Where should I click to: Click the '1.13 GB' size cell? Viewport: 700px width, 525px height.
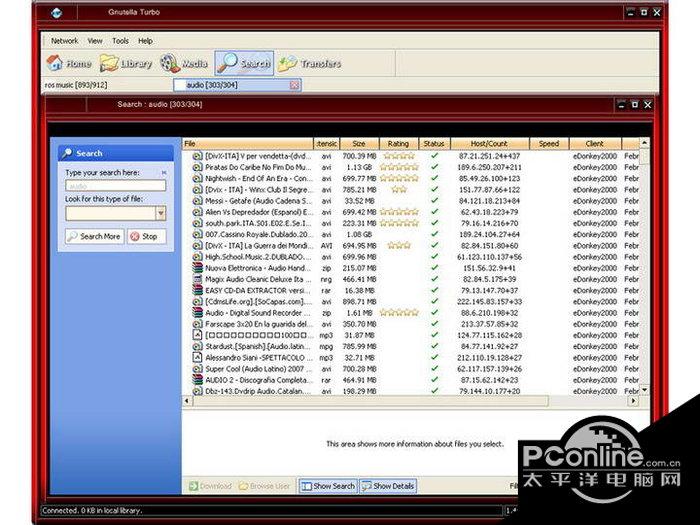pyautogui.click(x=359, y=167)
